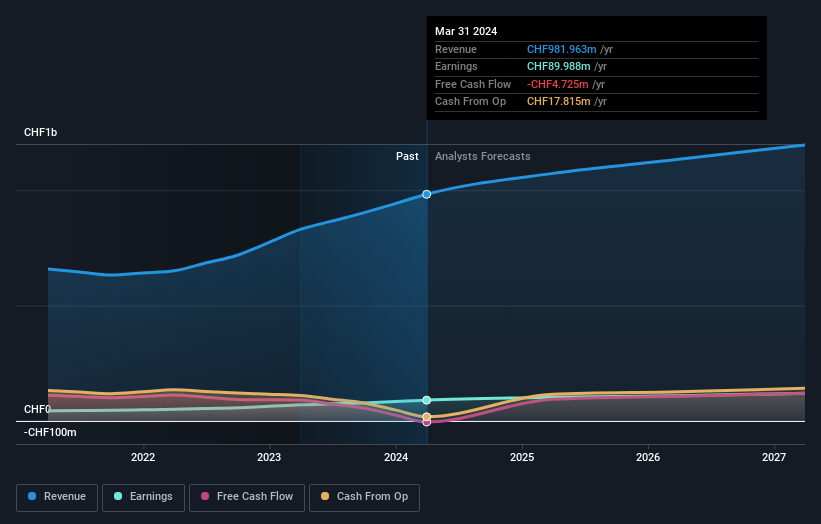Click the Earnings row label in tooltip

(x=456, y=66)
